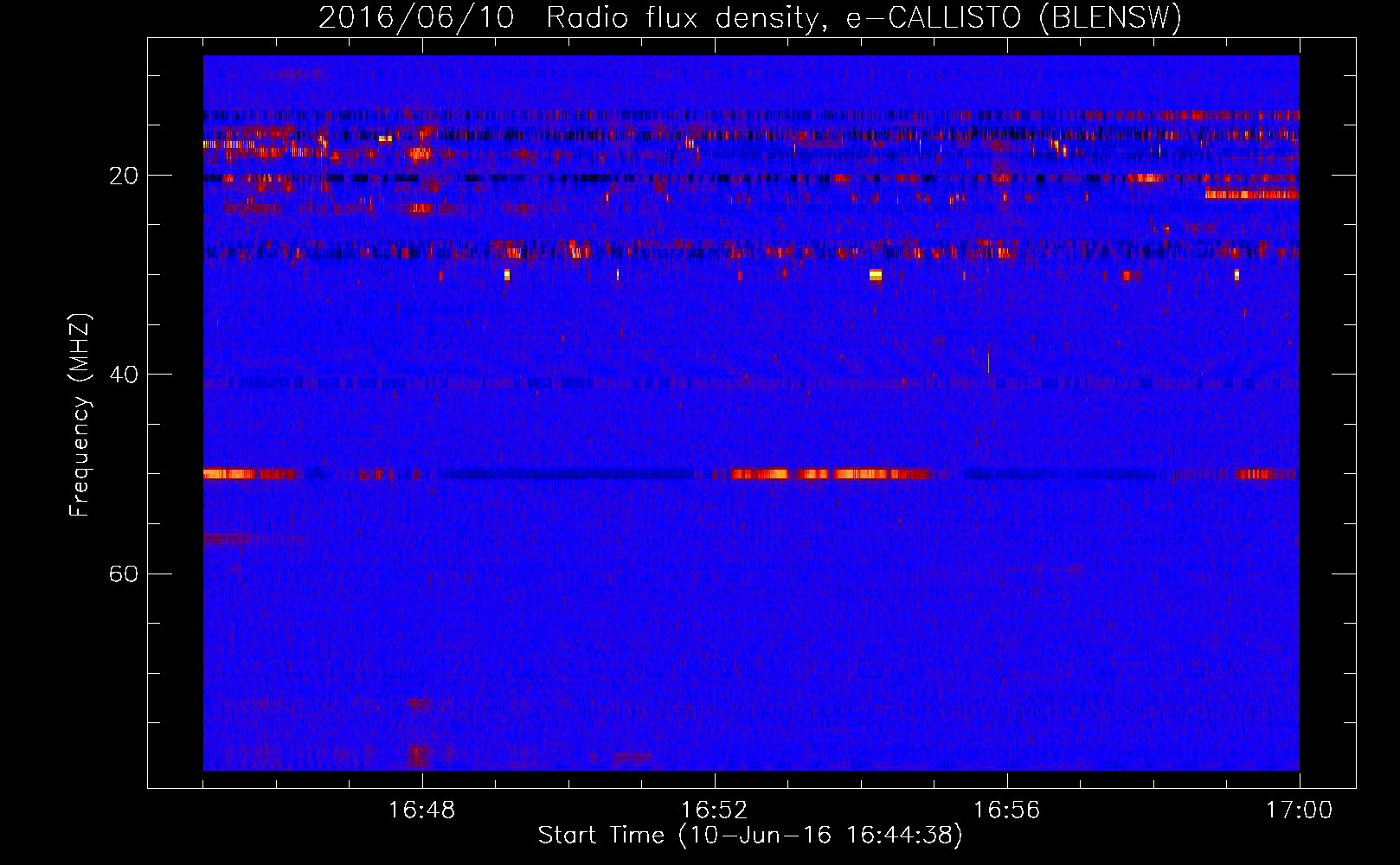Click the 17:00 time tick label
Image resolution: width=1400 pixels, height=865 pixels.
[1299, 811]
